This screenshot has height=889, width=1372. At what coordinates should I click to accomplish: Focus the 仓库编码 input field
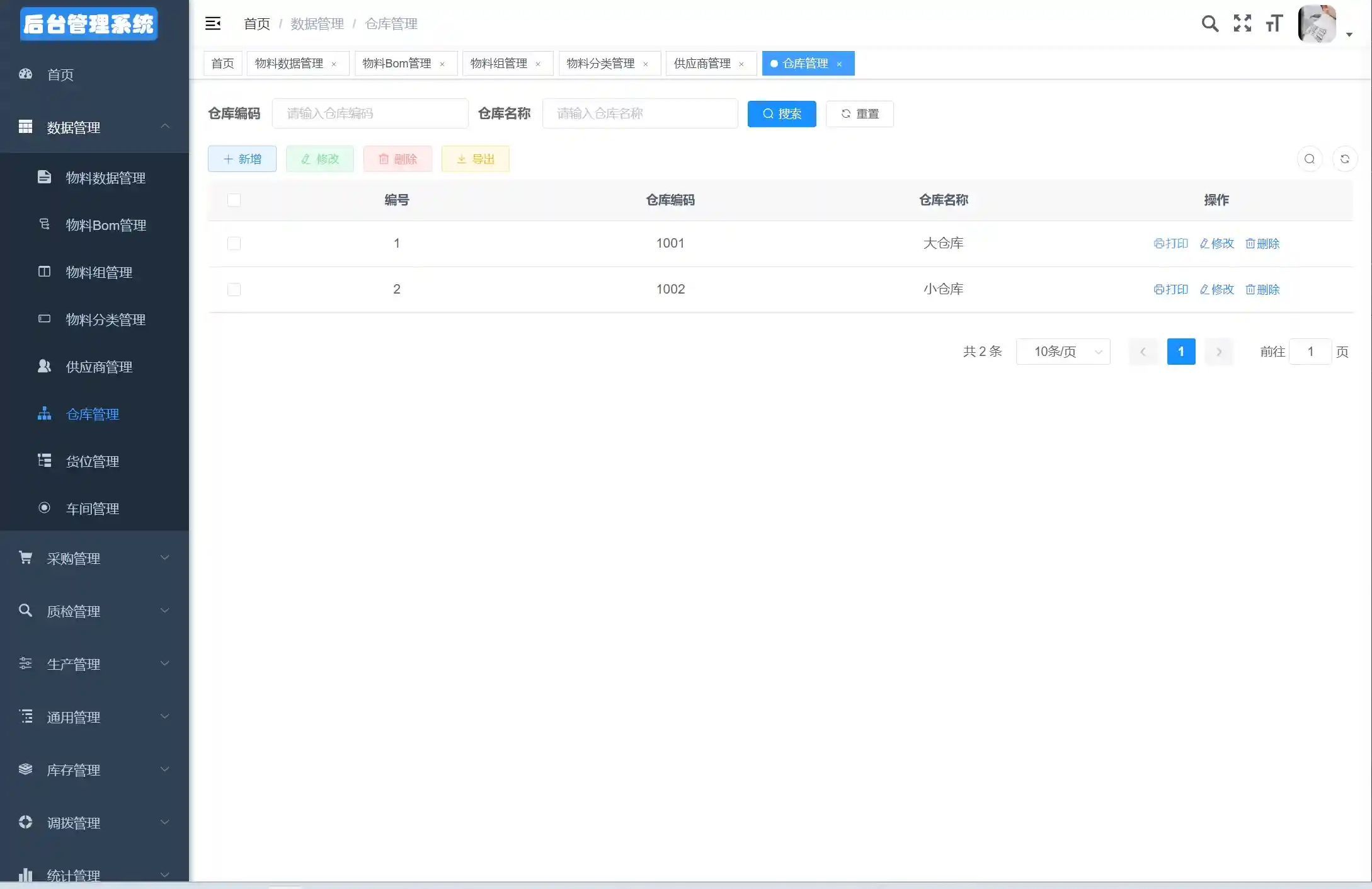click(370, 114)
